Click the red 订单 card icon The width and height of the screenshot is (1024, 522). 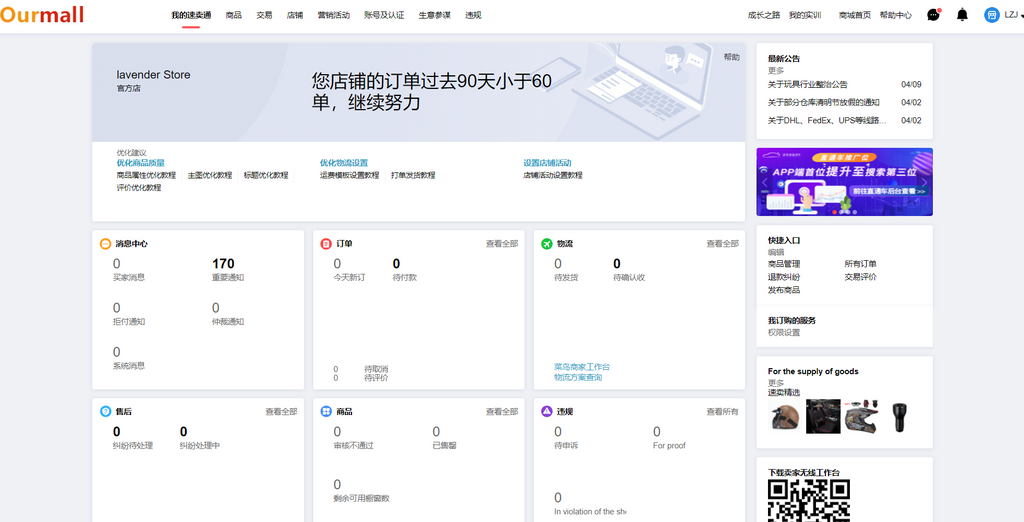point(326,244)
